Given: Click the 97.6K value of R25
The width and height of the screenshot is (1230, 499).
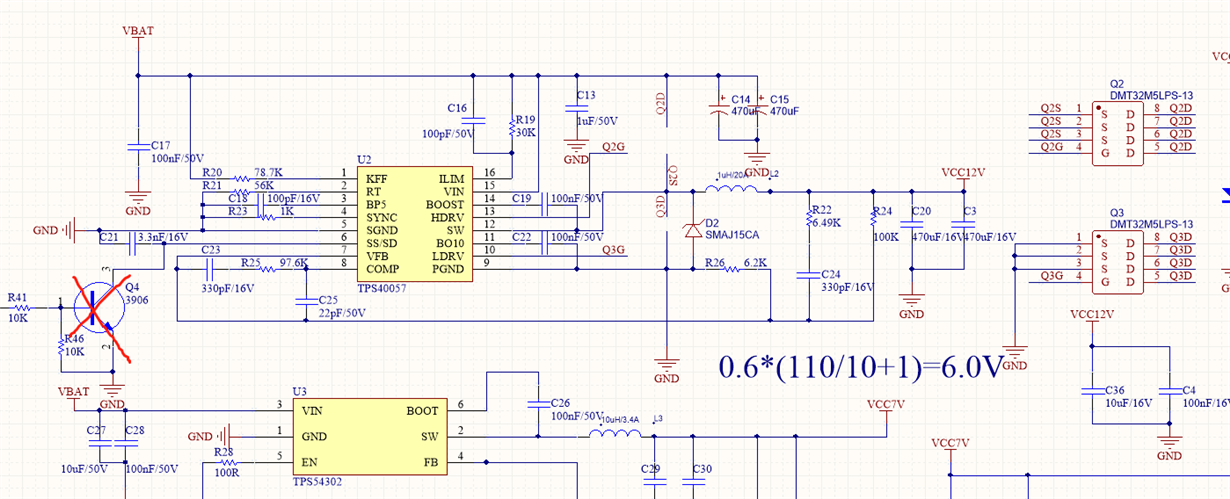Looking at the screenshot, I should (293, 262).
